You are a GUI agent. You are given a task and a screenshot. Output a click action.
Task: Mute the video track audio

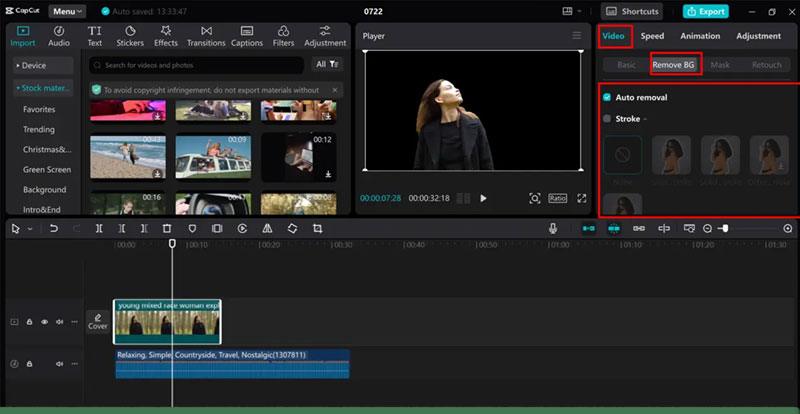click(60, 322)
